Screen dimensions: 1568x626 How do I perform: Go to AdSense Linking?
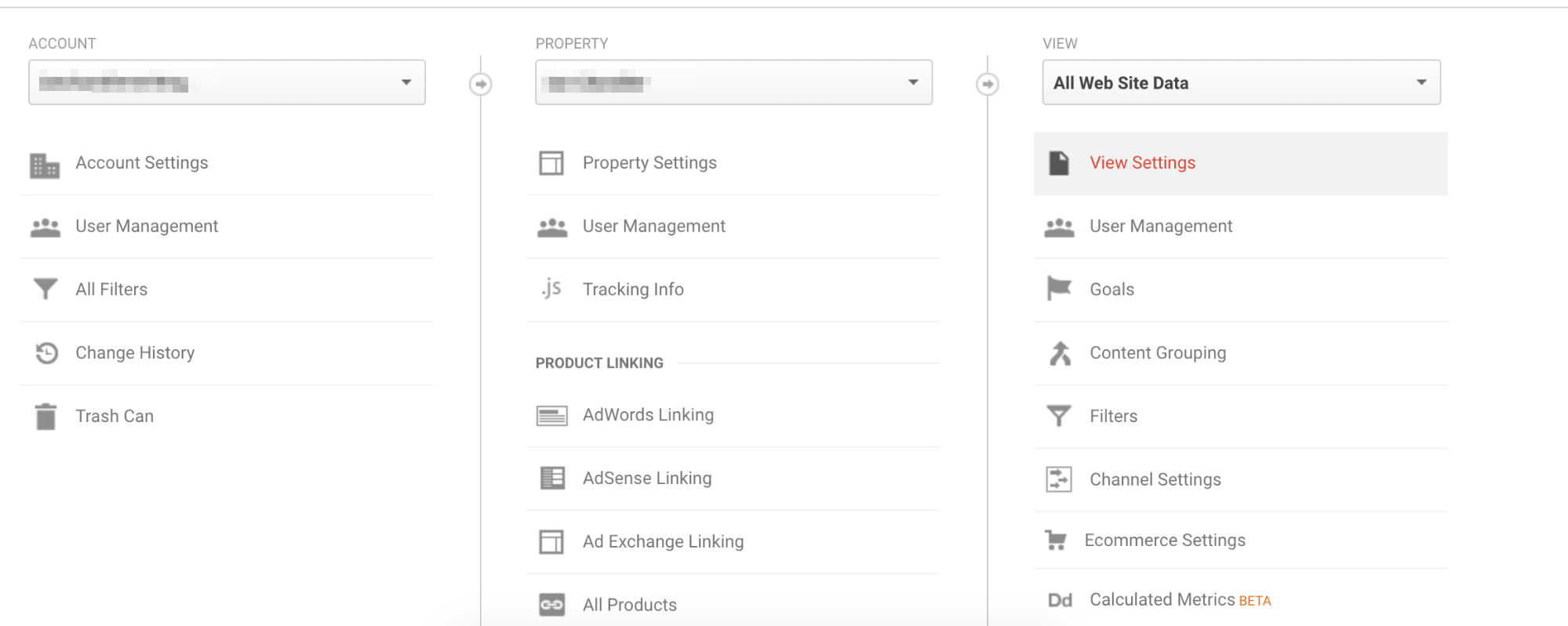pos(647,479)
